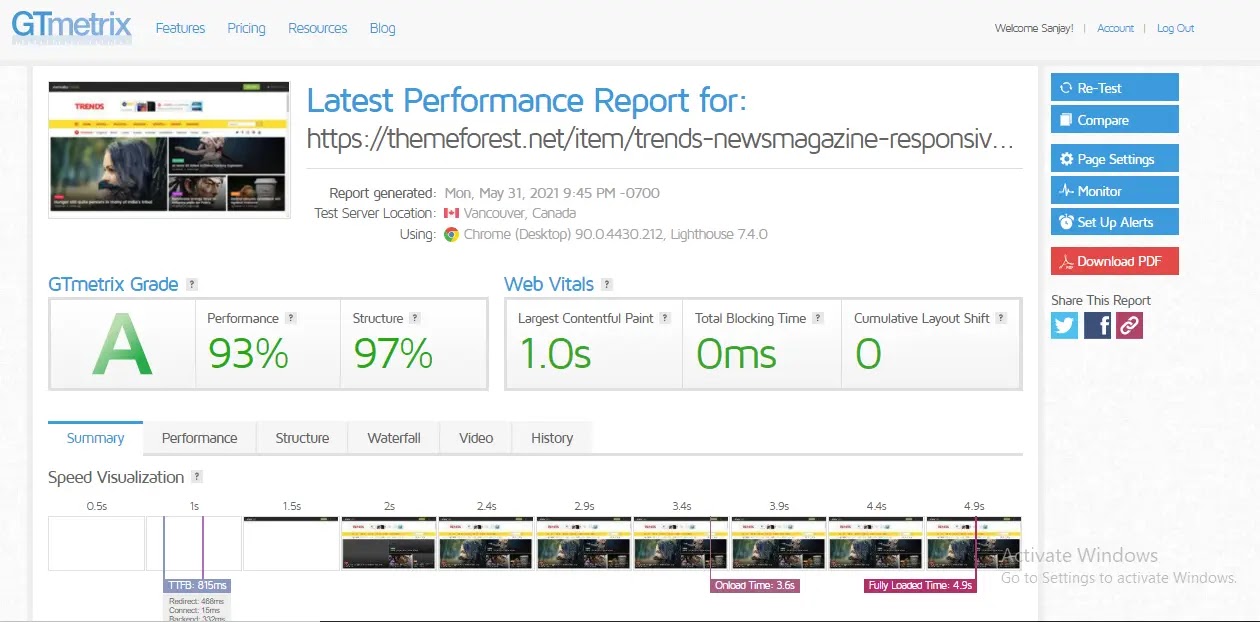Switch to the Waterfall tab
The height and width of the screenshot is (622, 1260).
(x=394, y=438)
